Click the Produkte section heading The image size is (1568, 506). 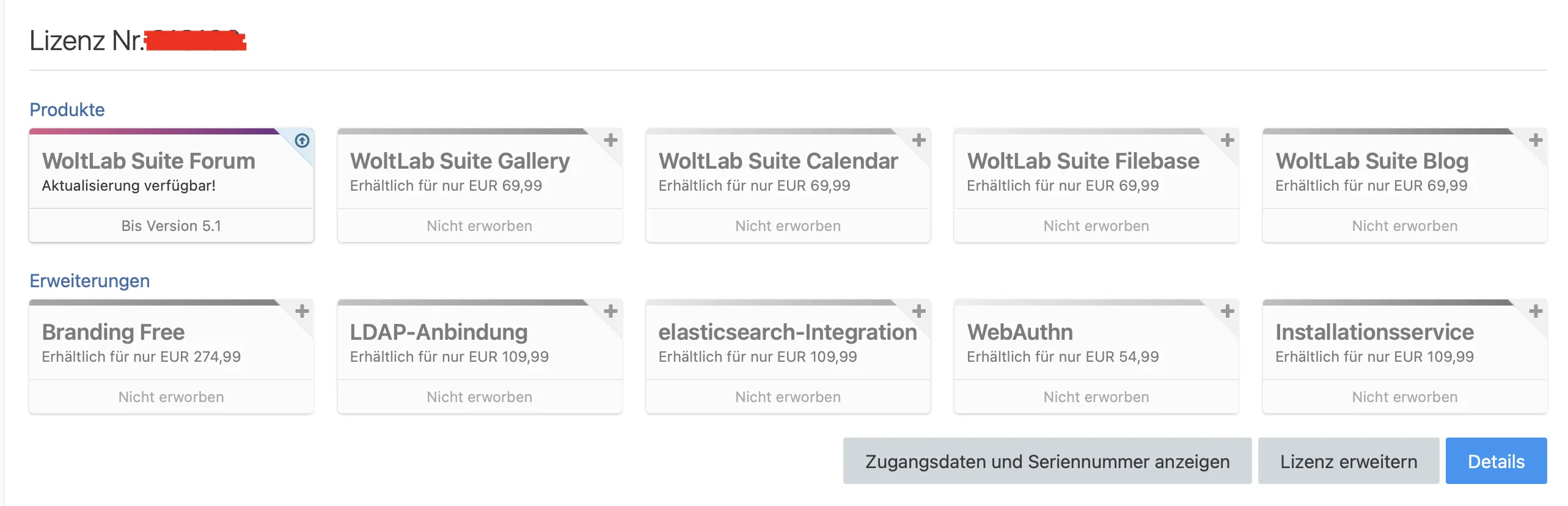click(x=67, y=110)
